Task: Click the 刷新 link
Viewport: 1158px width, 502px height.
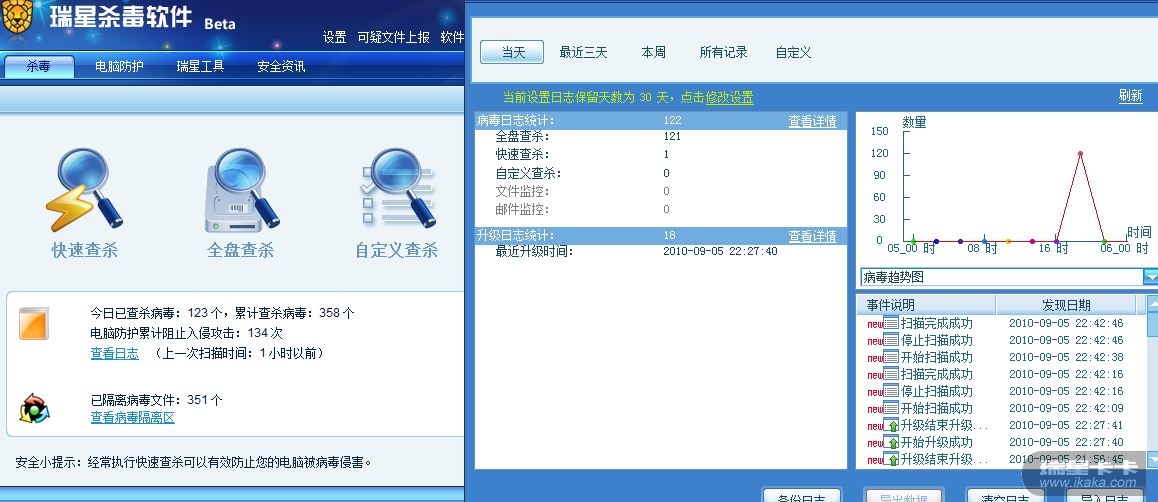Action: pyautogui.click(x=1131, y=95)
